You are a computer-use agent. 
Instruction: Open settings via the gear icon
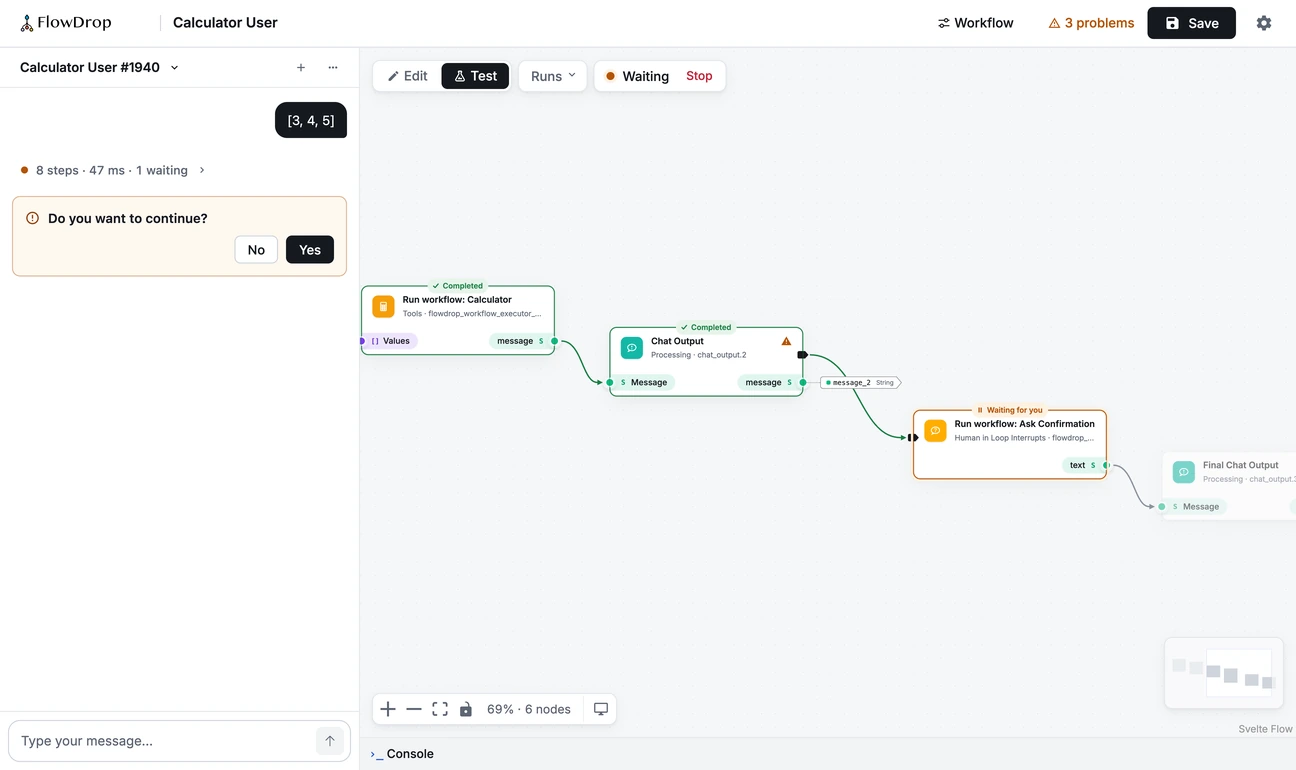coord(1264,23)
